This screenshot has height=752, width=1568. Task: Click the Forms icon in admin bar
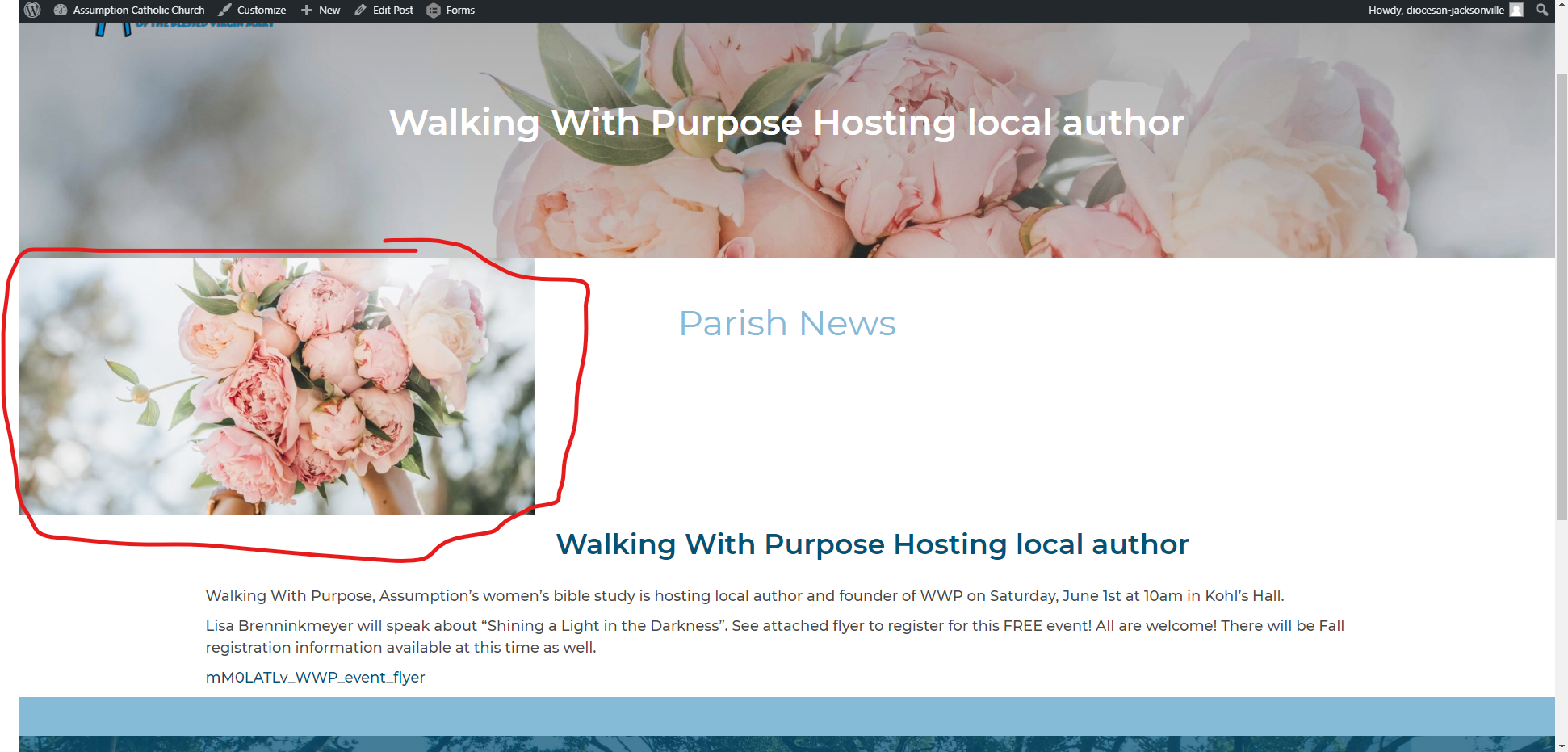(434, 11)
